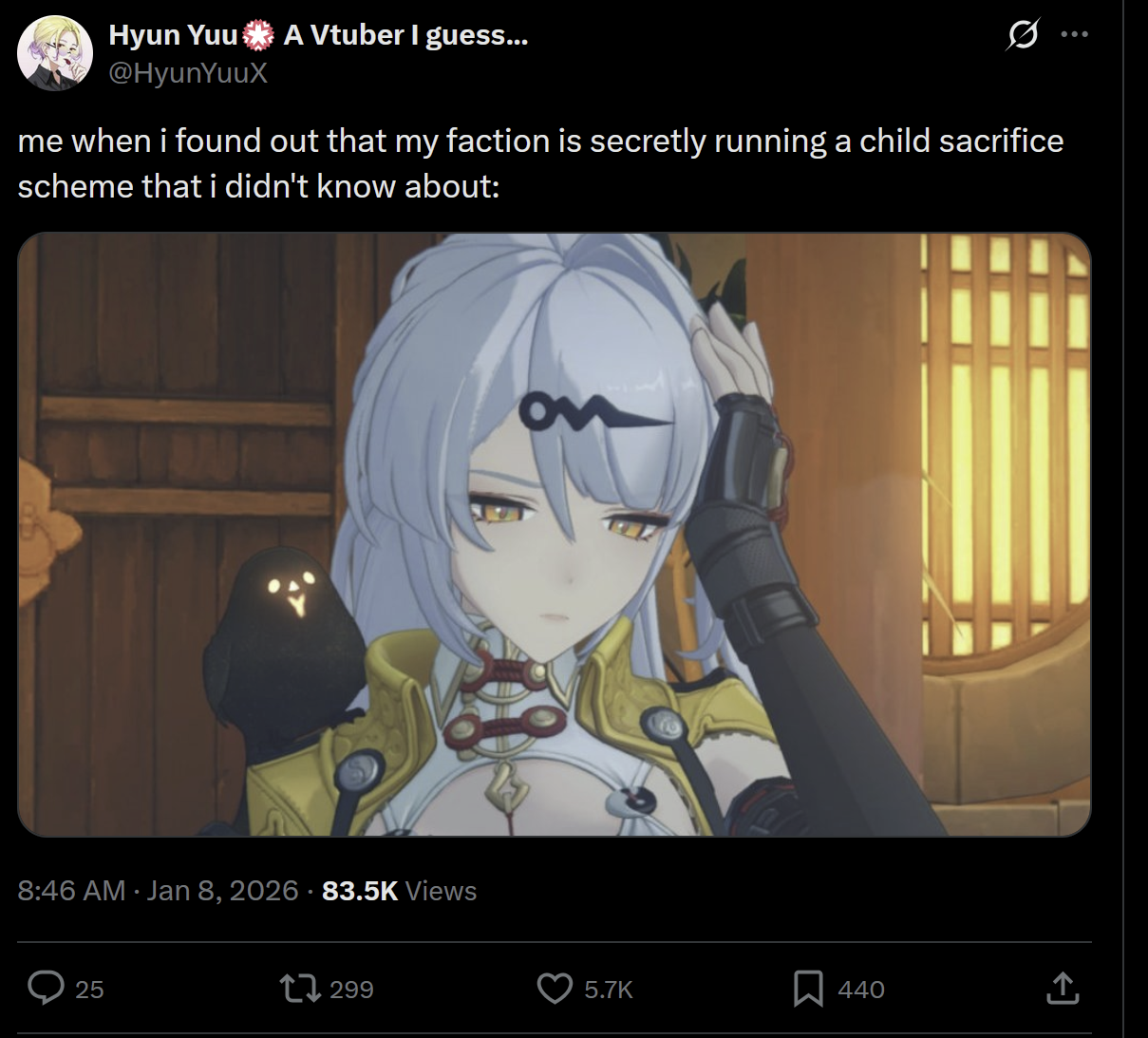Click the share upload arrow icon

point(1063,989)
